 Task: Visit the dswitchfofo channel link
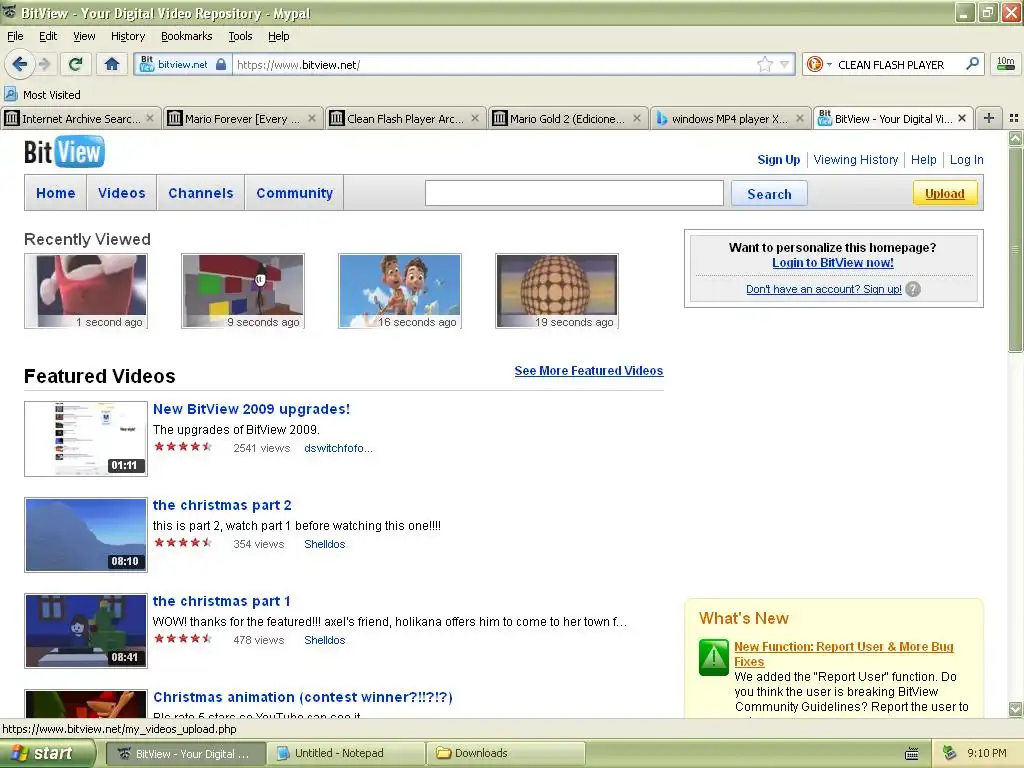[x=338, y=448]
